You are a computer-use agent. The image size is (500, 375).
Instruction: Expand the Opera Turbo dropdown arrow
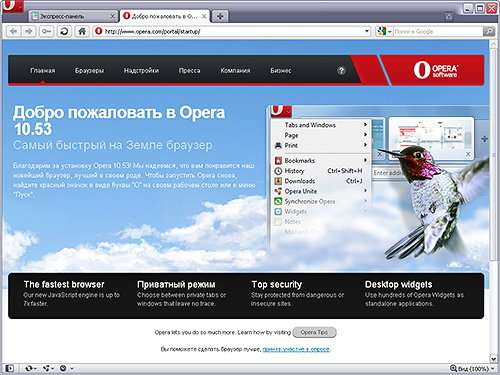coord(71,369)
